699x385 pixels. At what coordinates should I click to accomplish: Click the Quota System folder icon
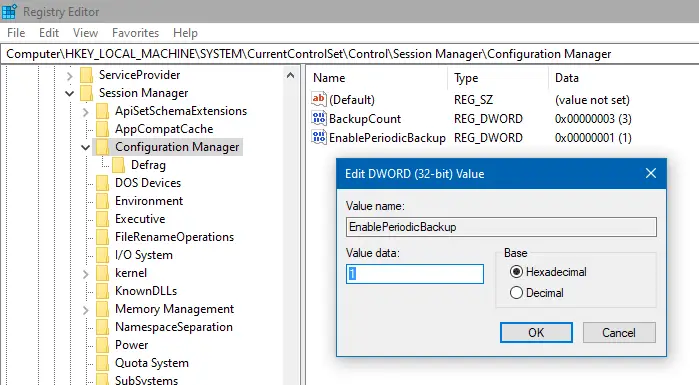coord(103,363)
